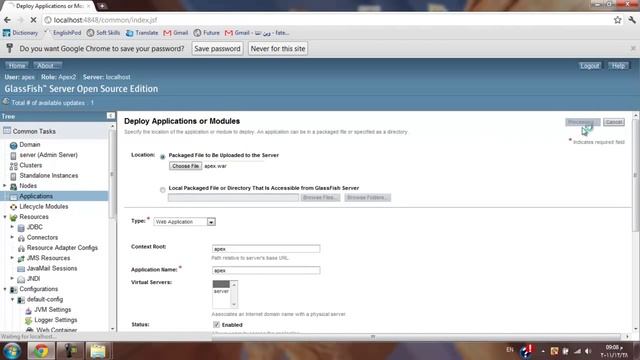Open Chrome from the Windows taskbar
Image resolution: width=640 pixels, height=360 pixels.
click(x=41, y=351)
